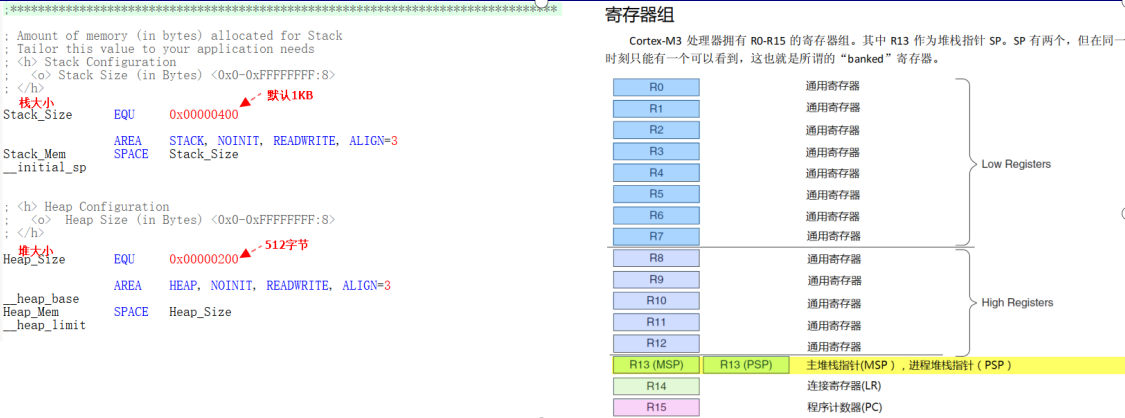The image size is (1125, 418).
Task: Click the '; <h> Heap Configuration' comment
Action: click(86, 207)
